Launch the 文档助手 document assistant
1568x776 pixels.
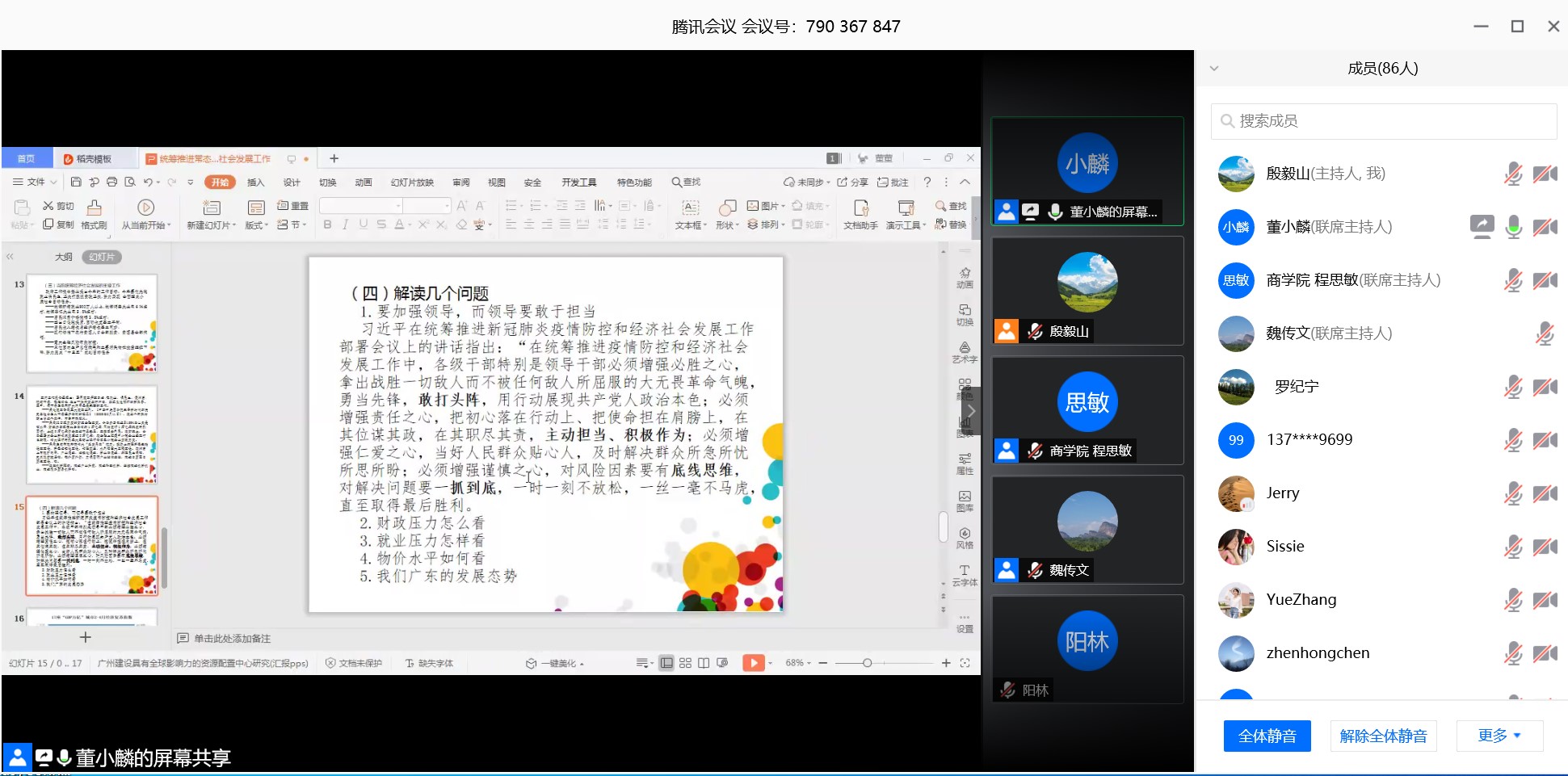860,214
